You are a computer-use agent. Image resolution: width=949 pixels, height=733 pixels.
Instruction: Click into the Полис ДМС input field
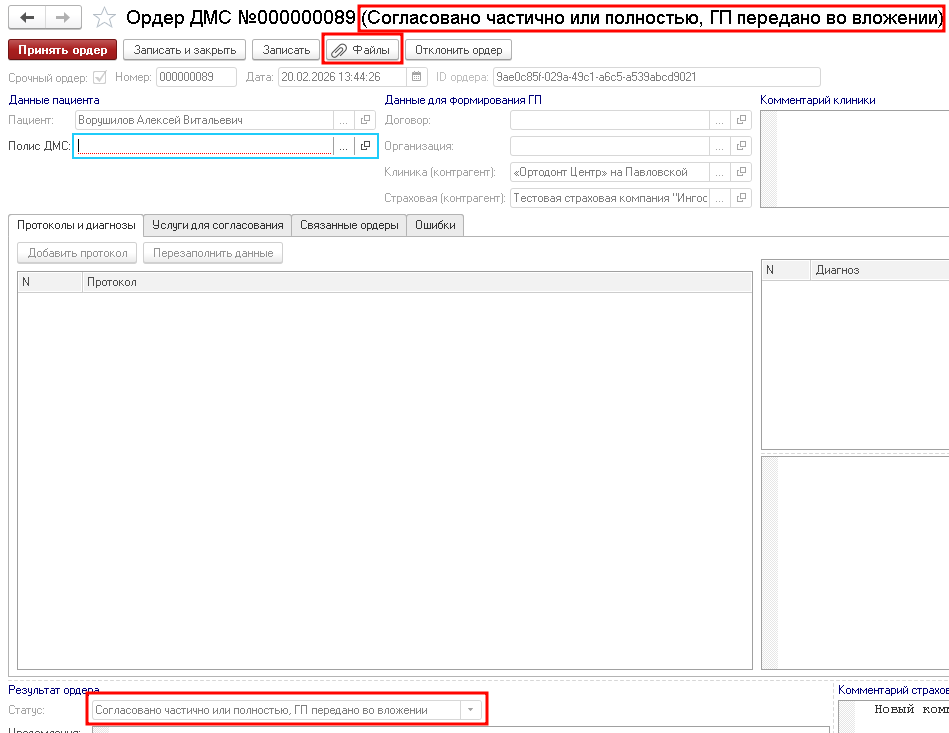[205, 146]
